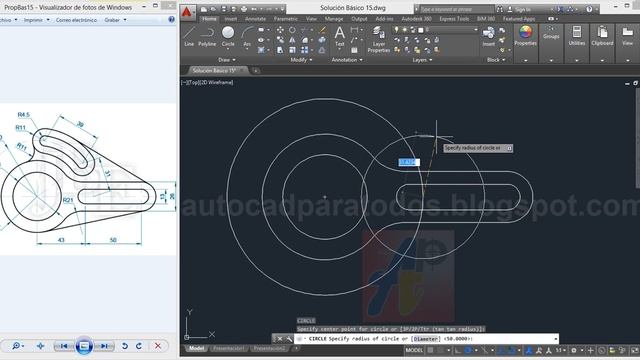The width and height of the screenshot is (640, 360).
Task: Open the Text annotation tool
Action: (x=340, y=36)
